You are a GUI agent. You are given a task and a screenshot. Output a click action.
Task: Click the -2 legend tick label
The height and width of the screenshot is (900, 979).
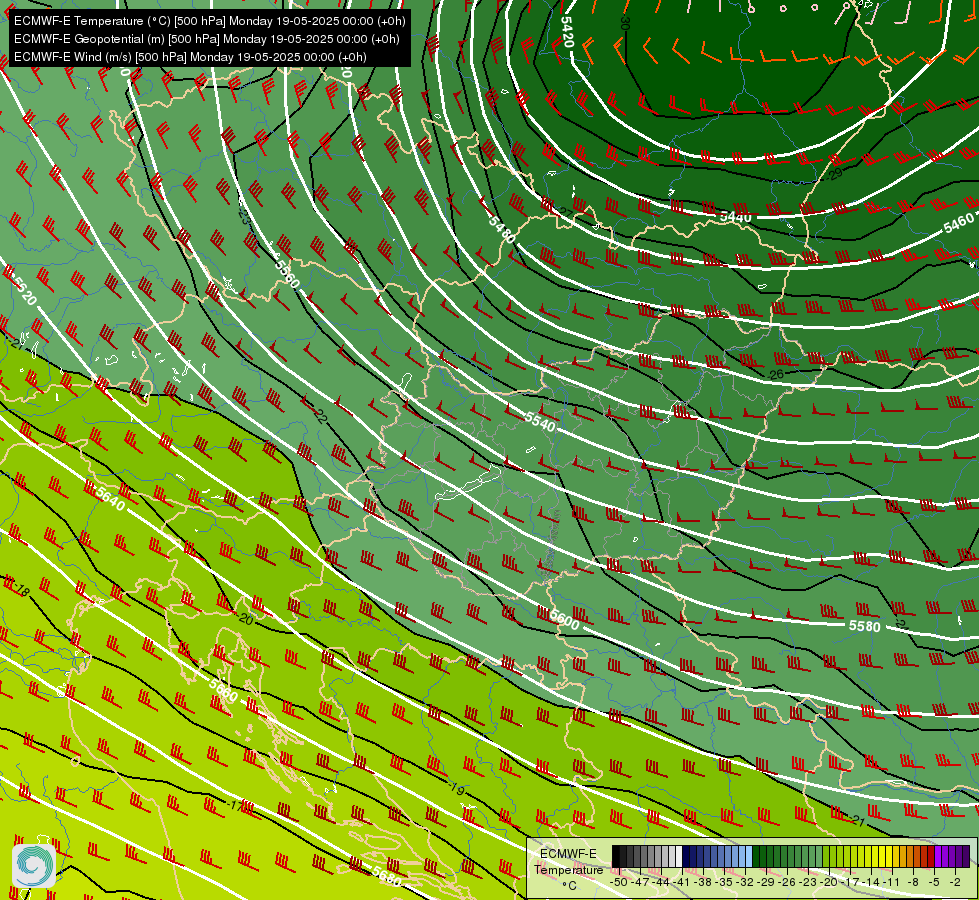(x=955, y=882)
